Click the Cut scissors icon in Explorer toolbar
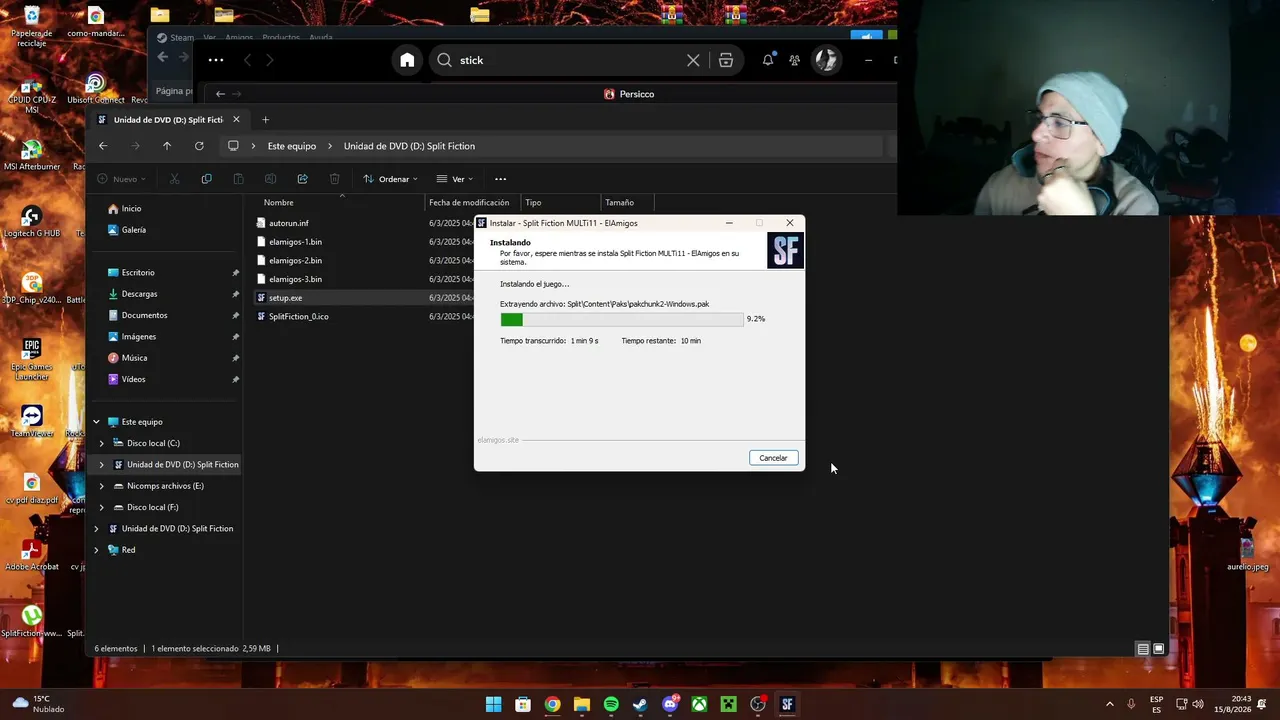This screenshot has height=720, width=1280. 174,179
